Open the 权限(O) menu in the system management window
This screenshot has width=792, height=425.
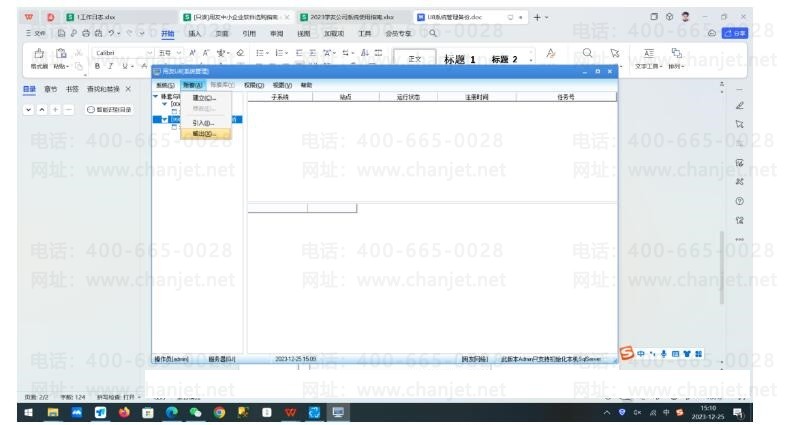point(254,85)
